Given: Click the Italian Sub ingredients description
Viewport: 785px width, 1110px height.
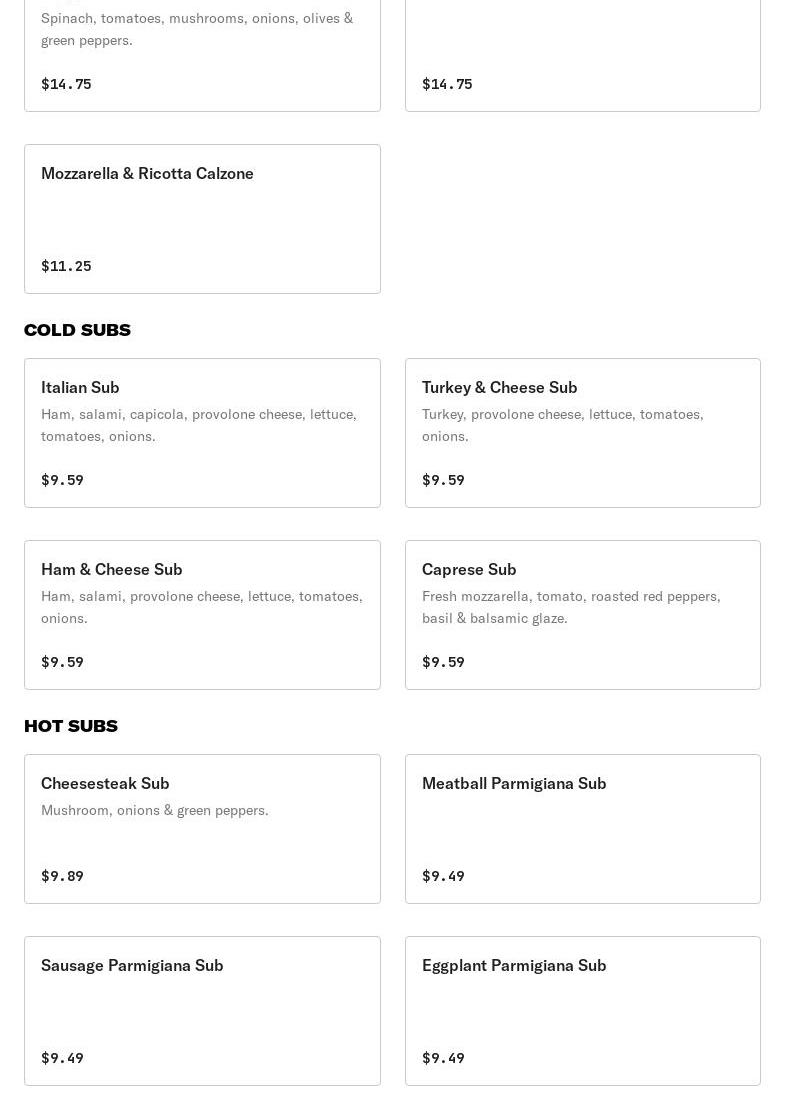Looking at the screenshot, I should [198, 425].
